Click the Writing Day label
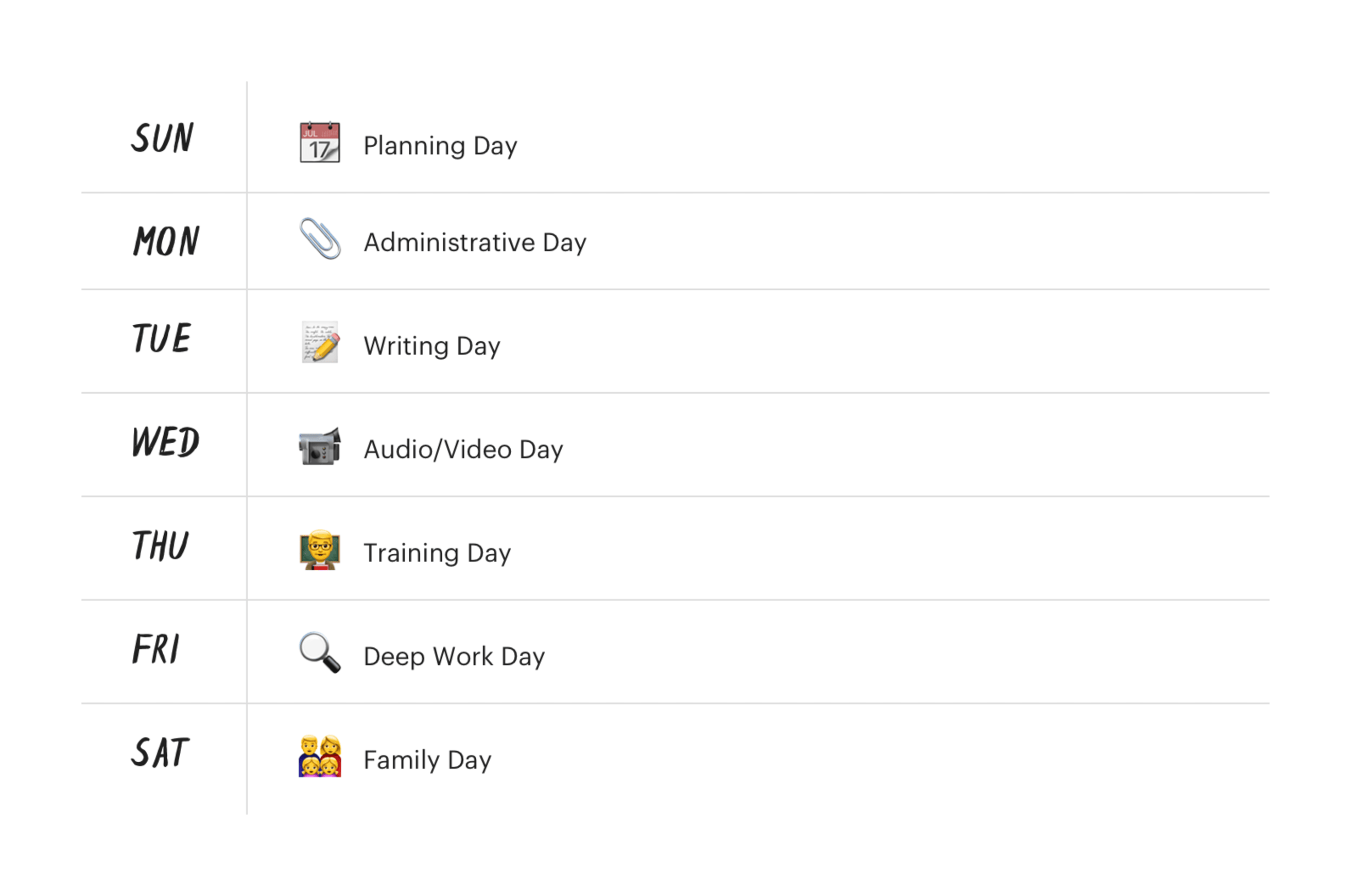 click(432, 346)
